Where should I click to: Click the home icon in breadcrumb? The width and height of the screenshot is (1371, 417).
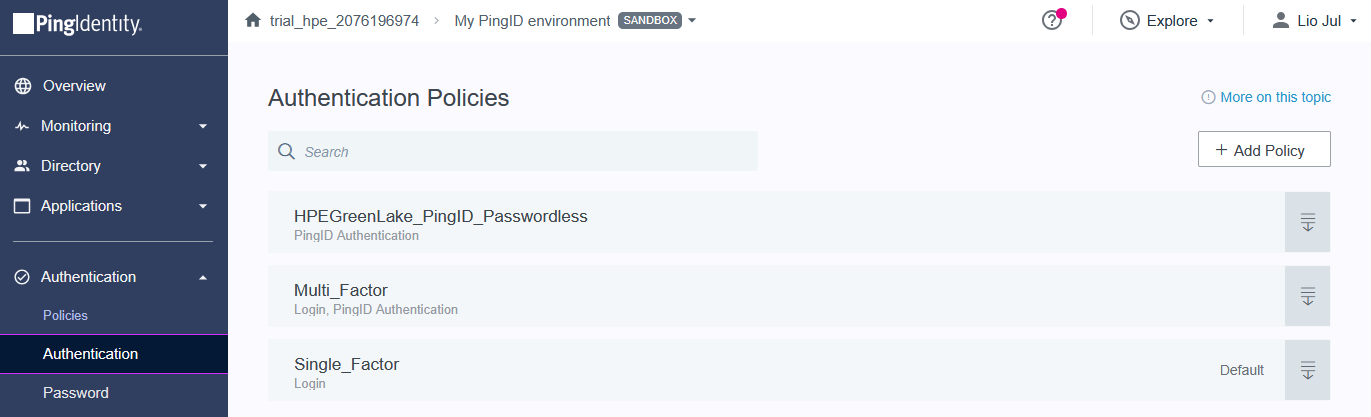pyautogui.click(x=253, y=20)
